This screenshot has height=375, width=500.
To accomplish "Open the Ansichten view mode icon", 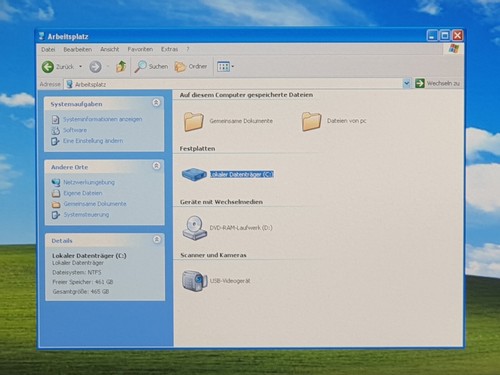I will point(223,67).
